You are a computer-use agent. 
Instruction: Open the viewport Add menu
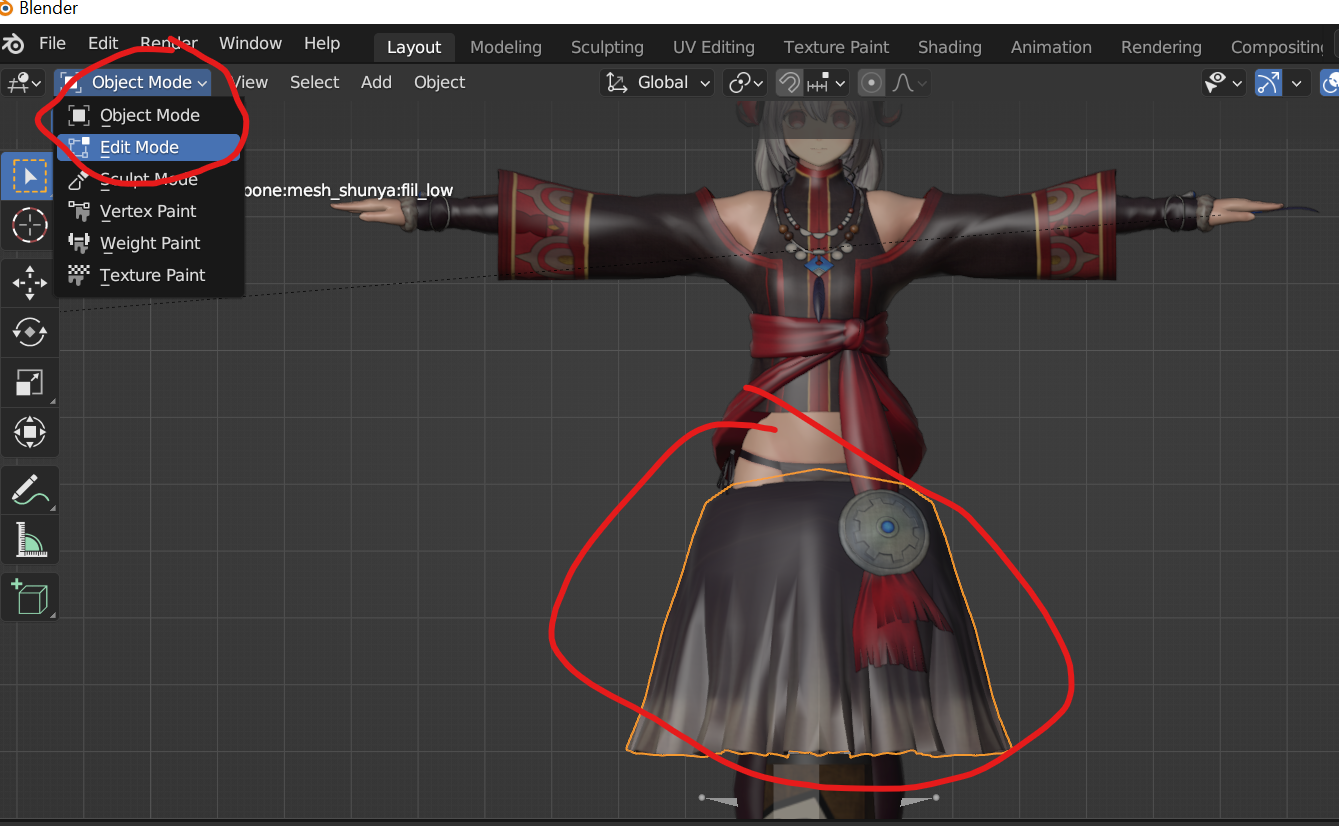click(x=376, y=83)
